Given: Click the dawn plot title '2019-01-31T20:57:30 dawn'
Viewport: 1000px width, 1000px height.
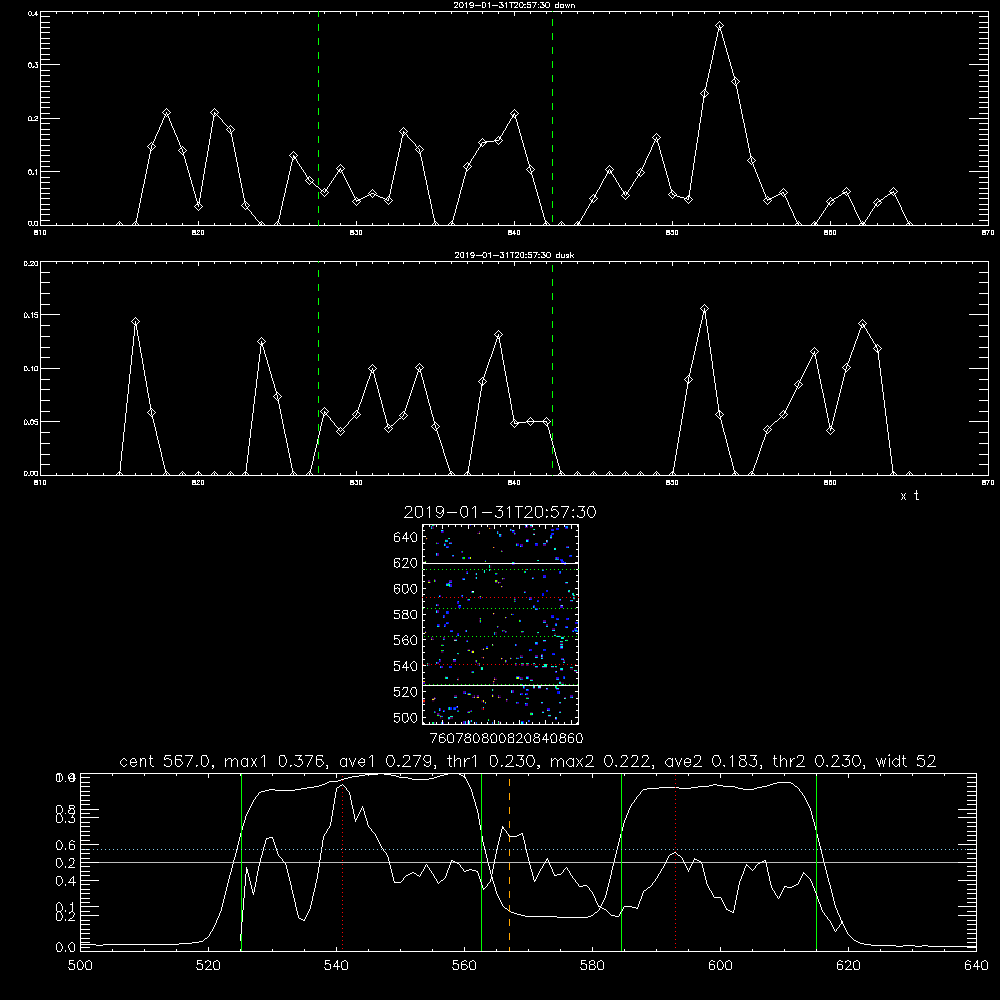Looking at the screenshot, I should (515, 5).
